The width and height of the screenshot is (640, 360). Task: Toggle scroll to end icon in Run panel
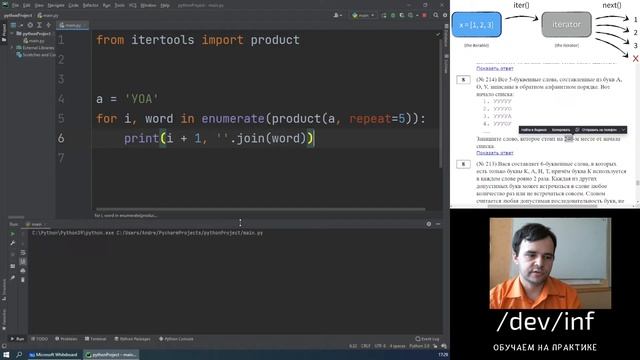pyautogui.click(x=23, y=261)
